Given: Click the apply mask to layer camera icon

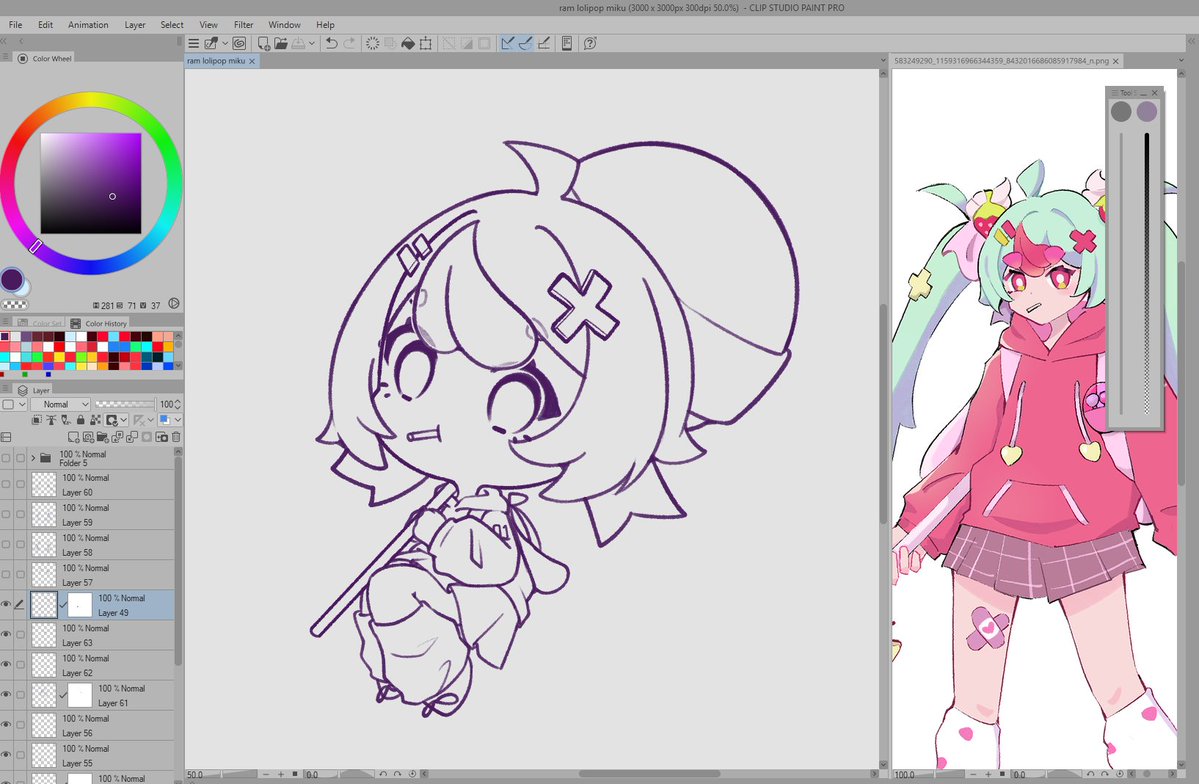Looking at the screenshot, I should pos(161,438).
